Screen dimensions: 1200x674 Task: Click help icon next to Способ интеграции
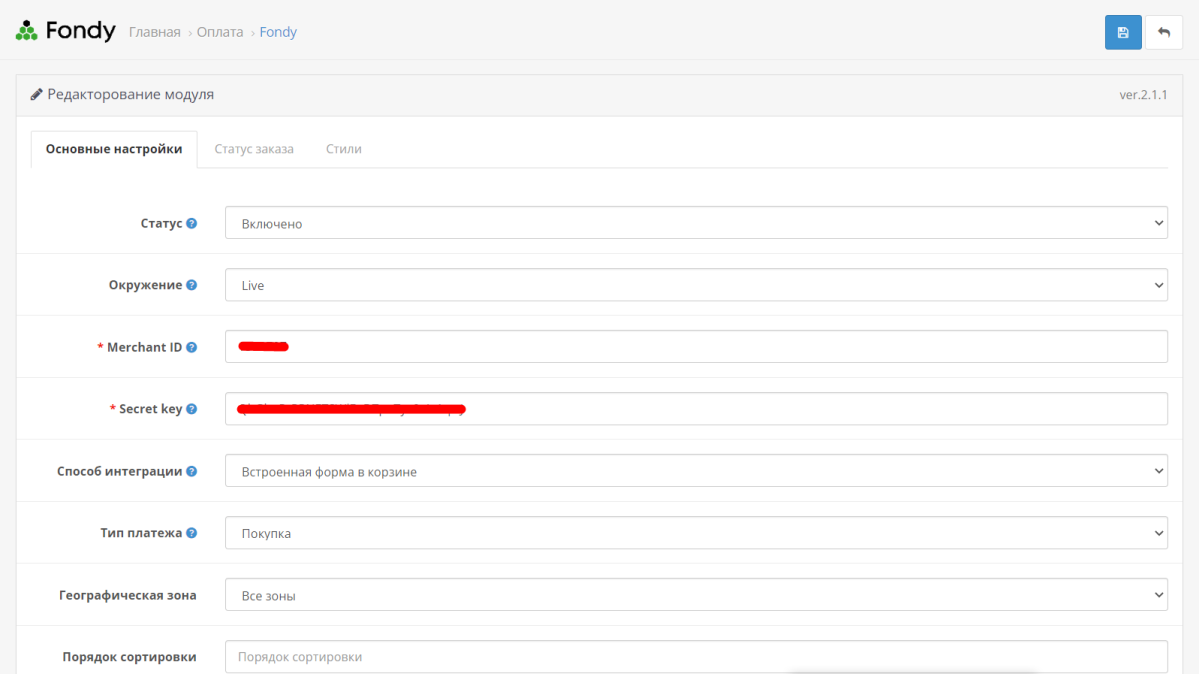(192, 471)
